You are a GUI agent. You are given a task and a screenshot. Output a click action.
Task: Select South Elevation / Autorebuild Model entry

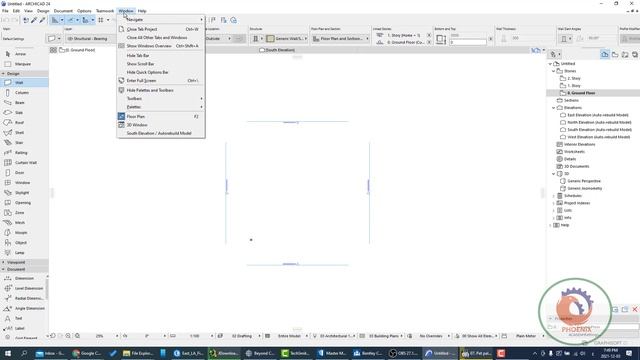[161, 133]
